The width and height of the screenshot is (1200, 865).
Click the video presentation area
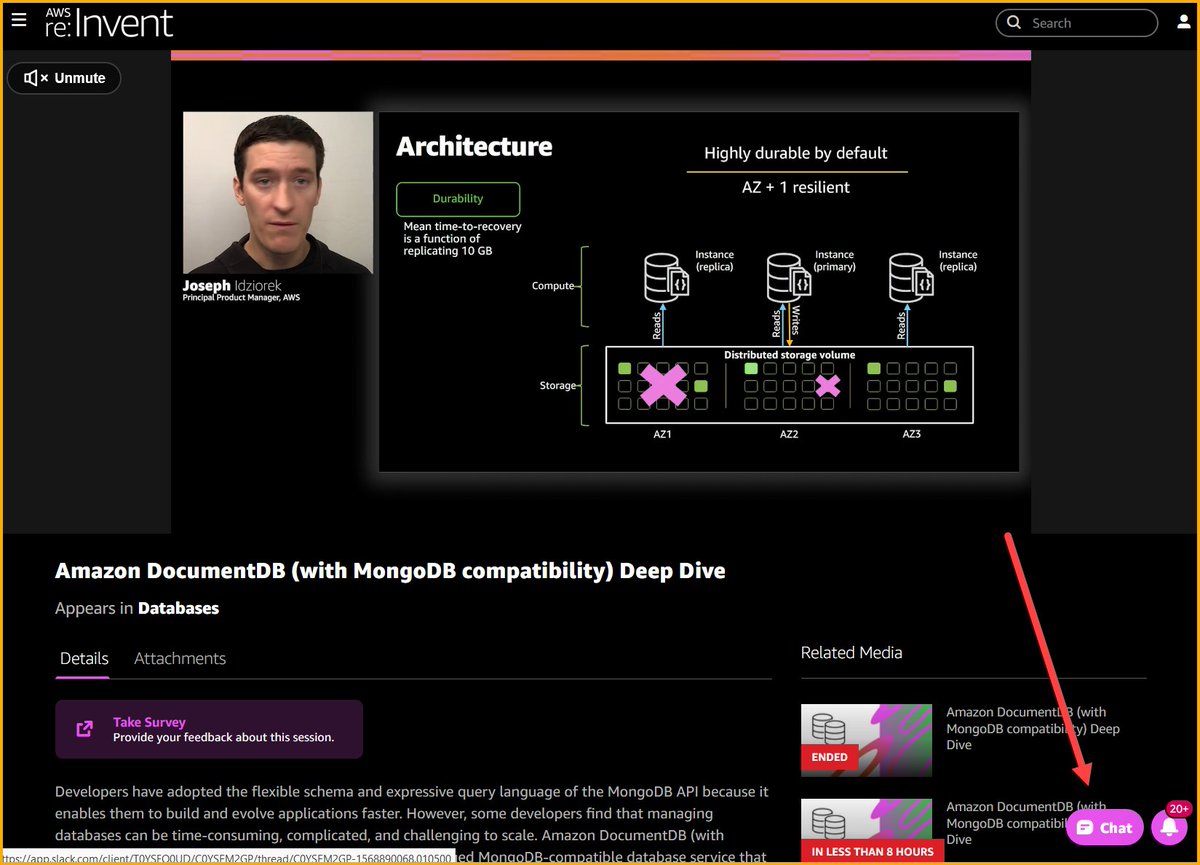[x=600, y=291]
